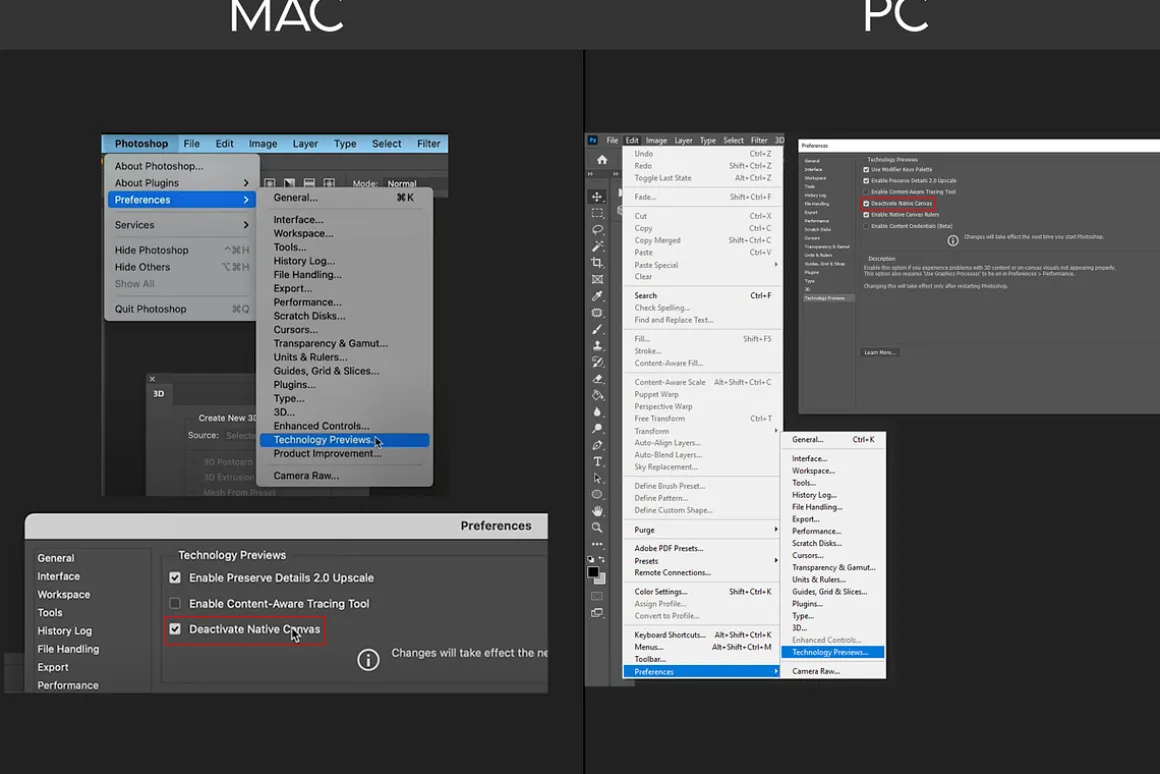The height and width of the screenshot is (774, 1160).
Task: Select the Type tool in toolbar
Action: point(597,461)
